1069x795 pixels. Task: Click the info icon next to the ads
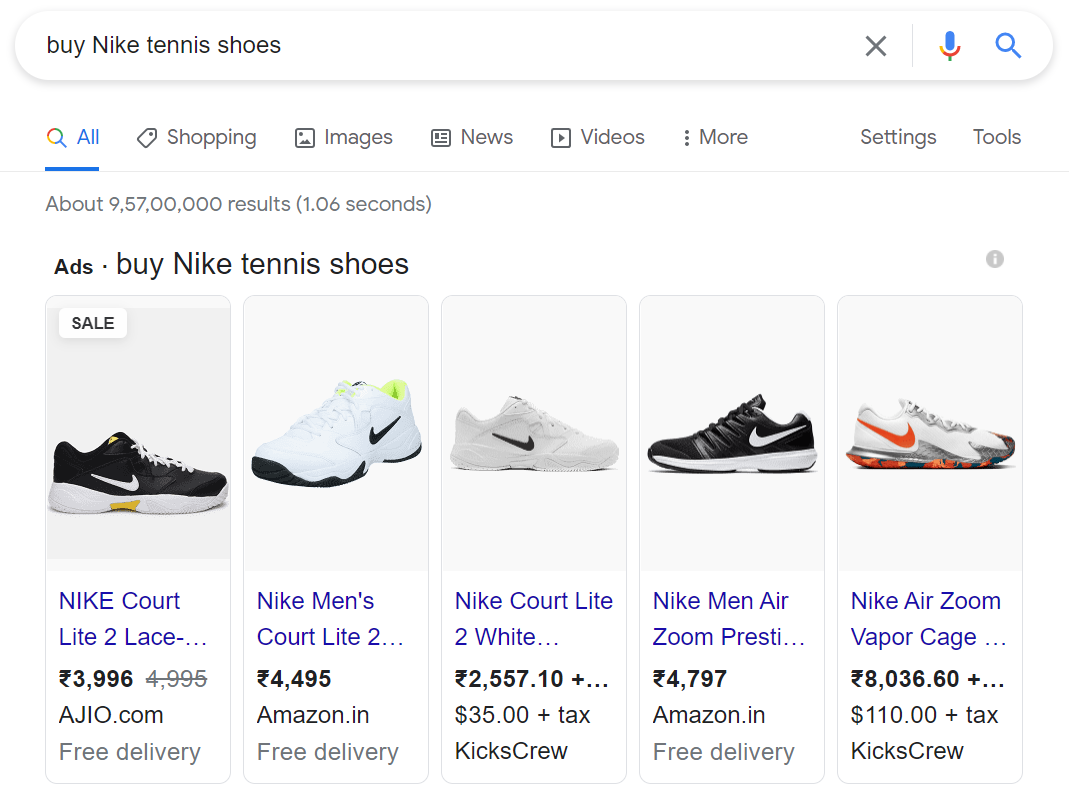tap(994, 259)
